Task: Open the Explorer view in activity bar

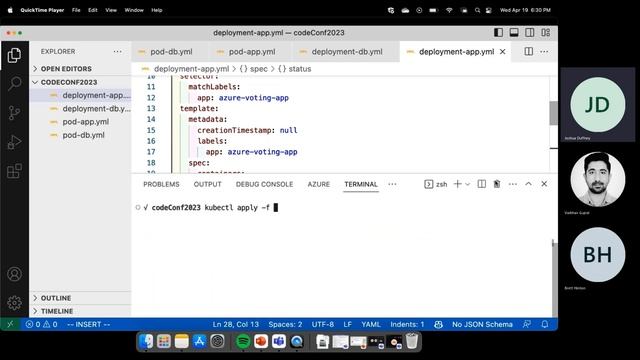Action: click(14, 55)
